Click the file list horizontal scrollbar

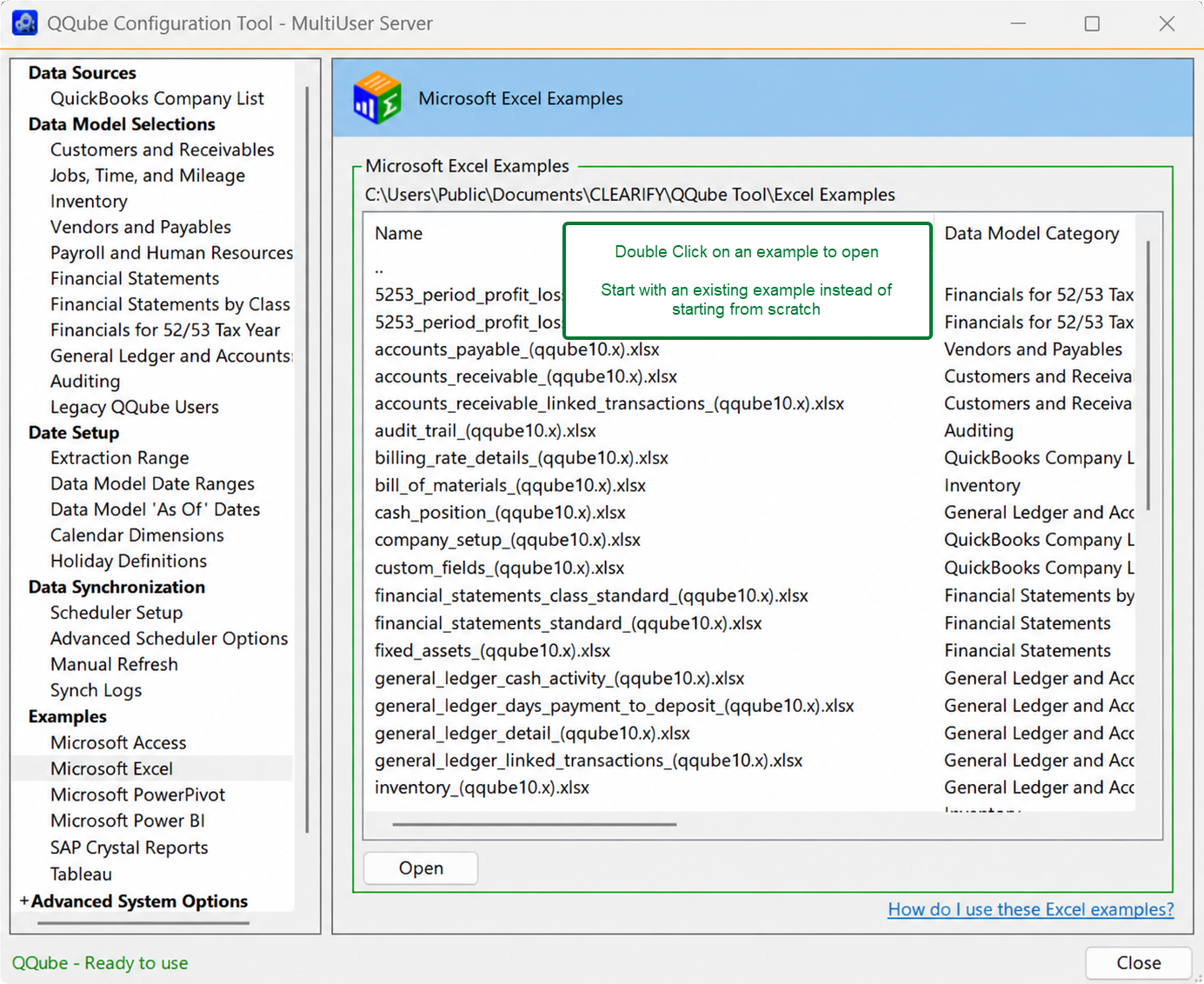click(534, 824)
